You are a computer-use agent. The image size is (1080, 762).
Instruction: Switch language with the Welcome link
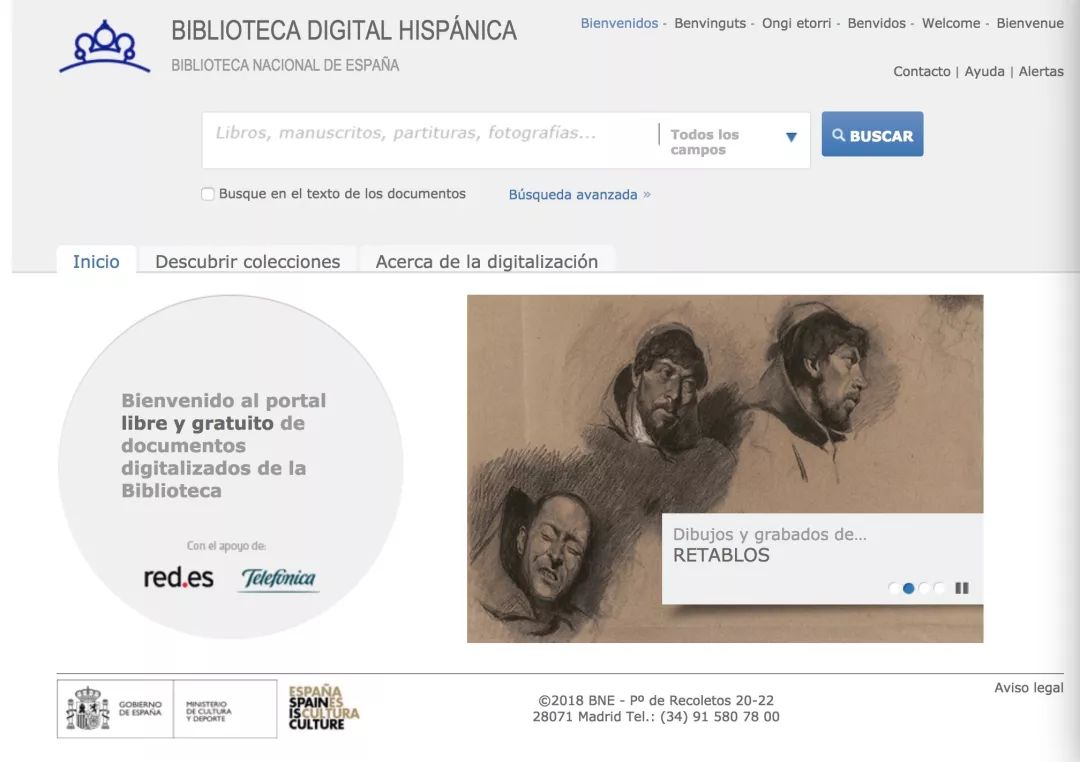951,23
